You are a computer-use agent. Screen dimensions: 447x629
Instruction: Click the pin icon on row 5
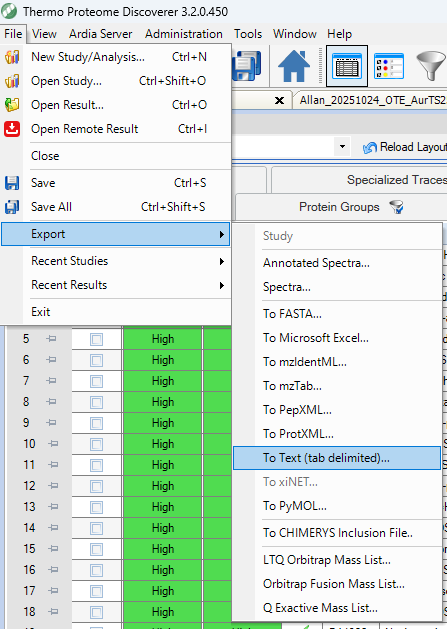(51, 339)
